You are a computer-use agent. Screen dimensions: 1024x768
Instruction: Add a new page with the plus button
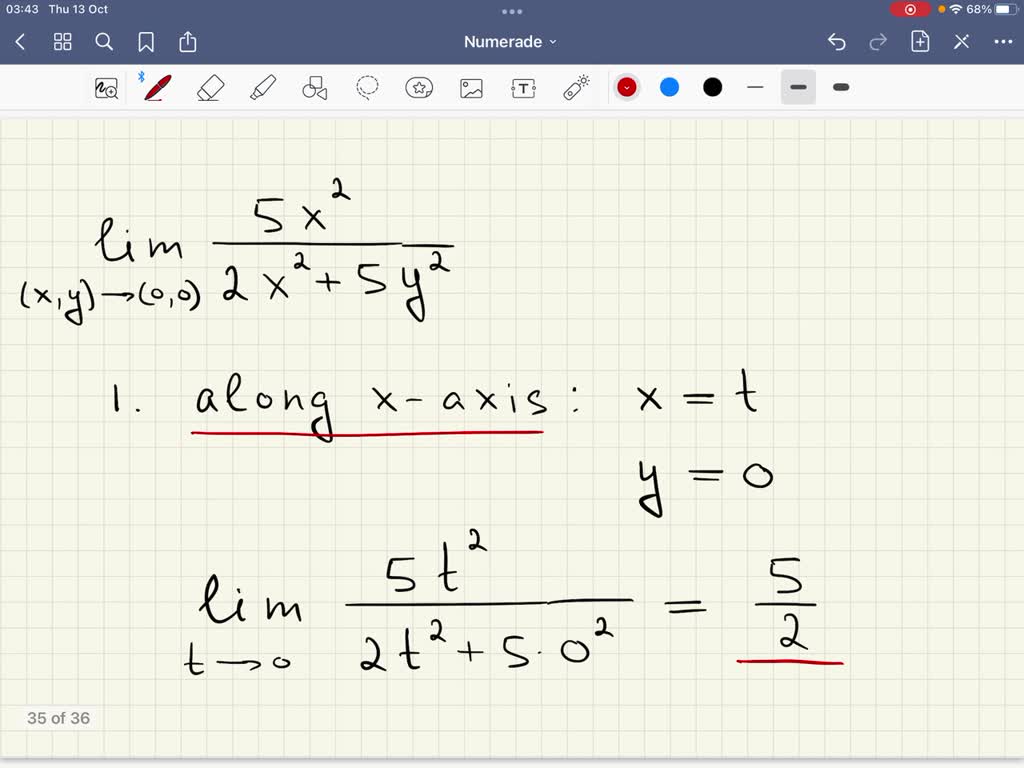click(x=919, y=41)
